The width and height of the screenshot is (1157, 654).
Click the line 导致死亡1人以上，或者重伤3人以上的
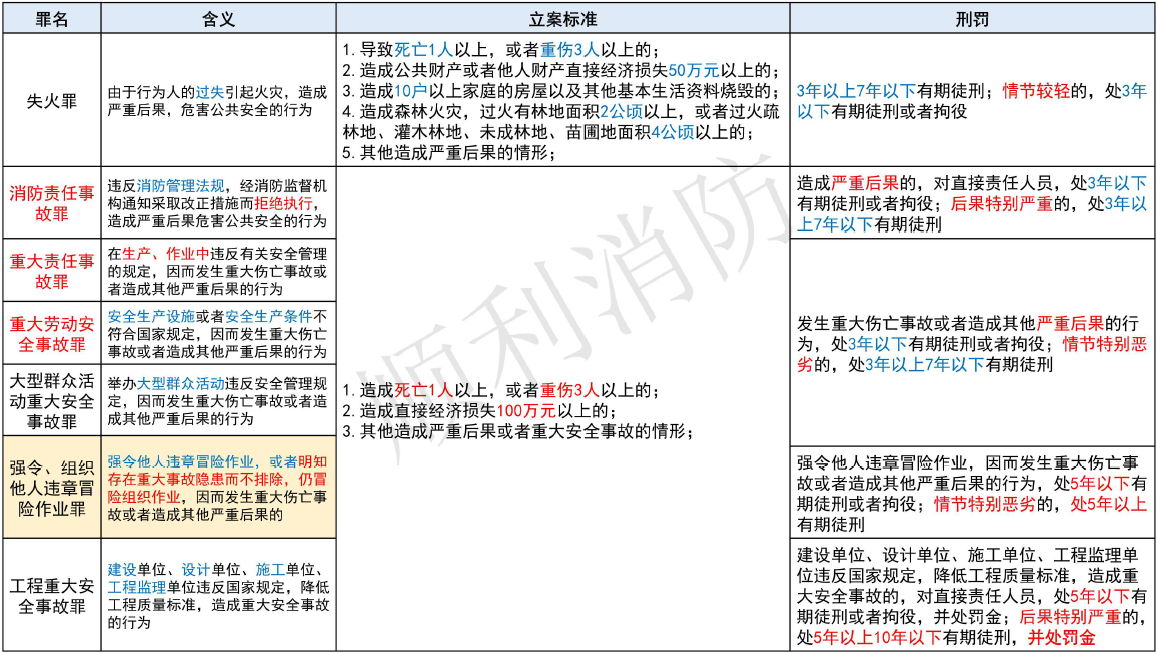(501, 49)
